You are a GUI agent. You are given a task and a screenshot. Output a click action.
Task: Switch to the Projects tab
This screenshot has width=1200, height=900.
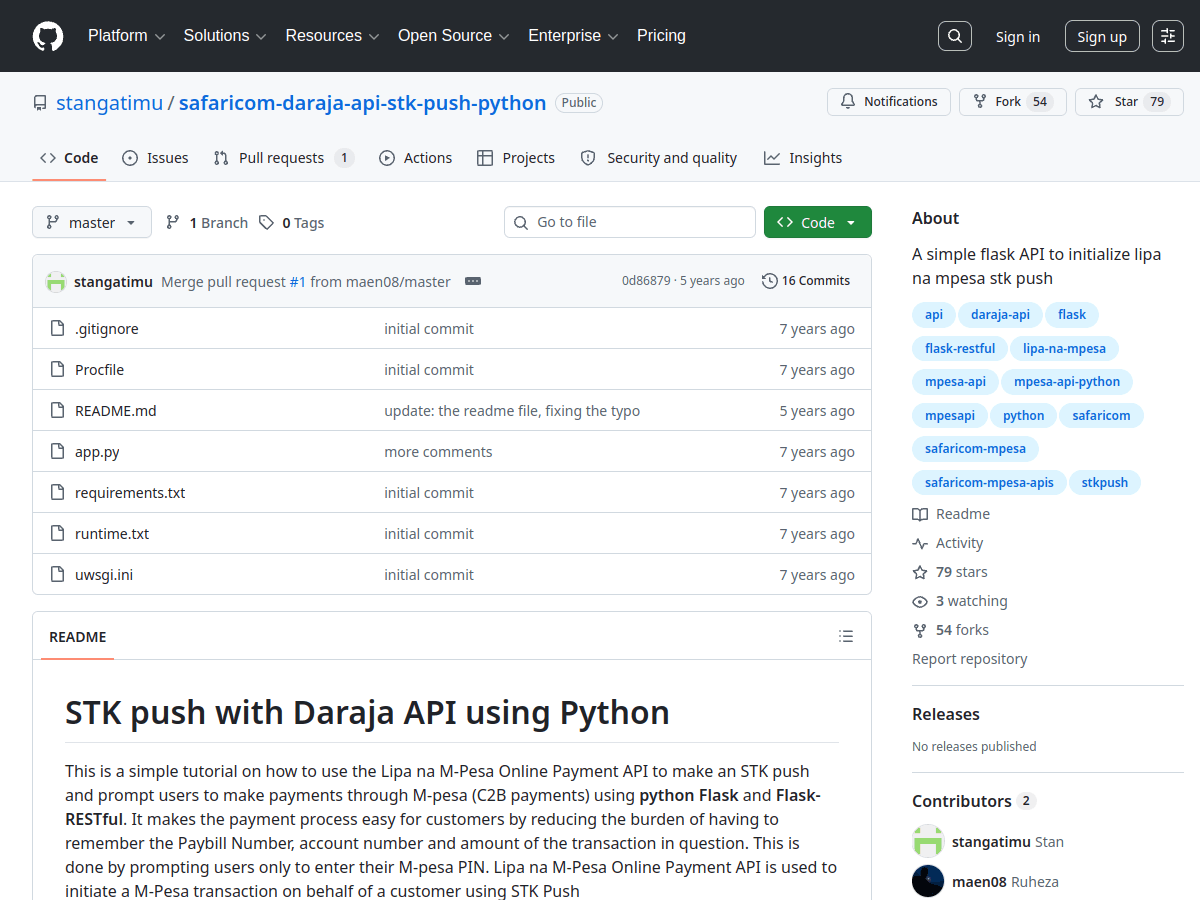click(x=516, y=158)
